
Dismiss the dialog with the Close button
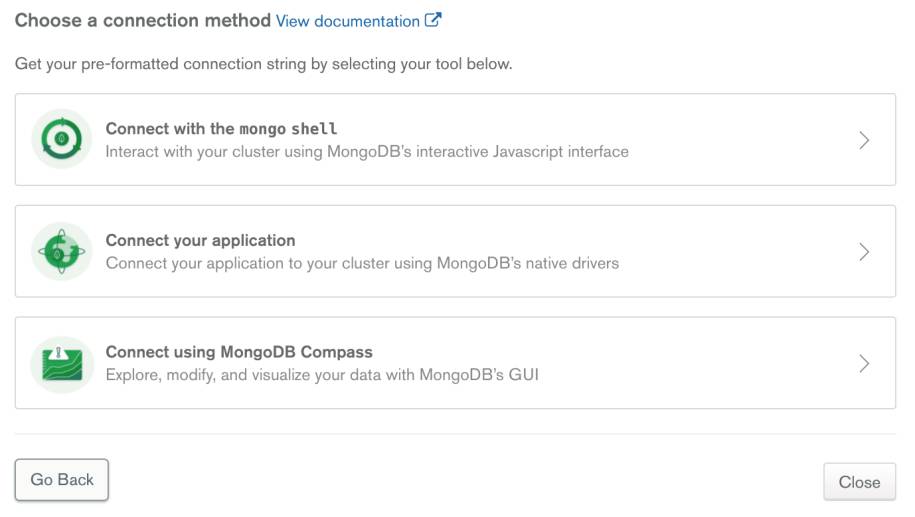point(860,482)
